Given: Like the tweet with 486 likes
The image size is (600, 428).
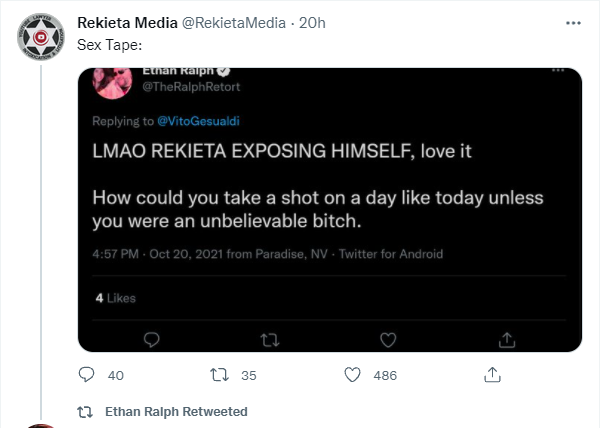Looking at the screenshot, I should 352,375.
